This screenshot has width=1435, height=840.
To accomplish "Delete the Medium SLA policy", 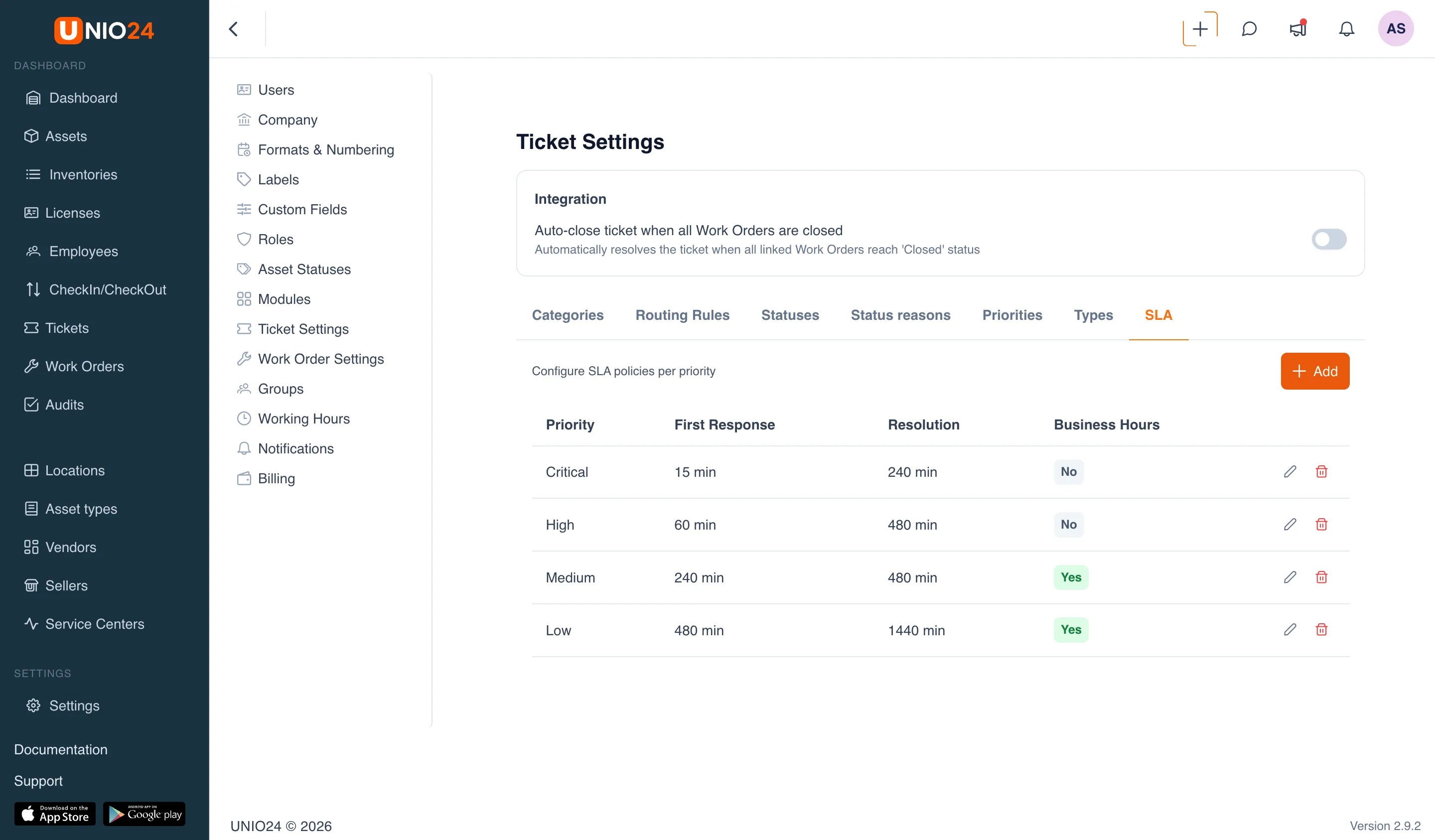I will pos(1321,577).
